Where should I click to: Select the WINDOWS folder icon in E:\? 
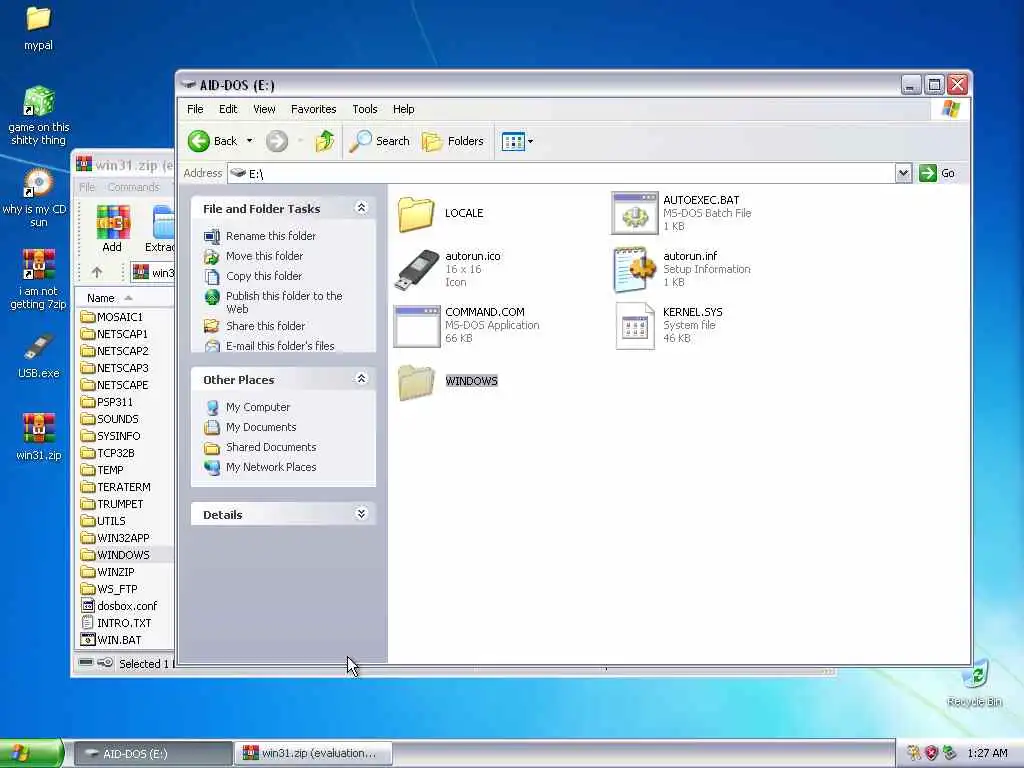coord(416,381)
